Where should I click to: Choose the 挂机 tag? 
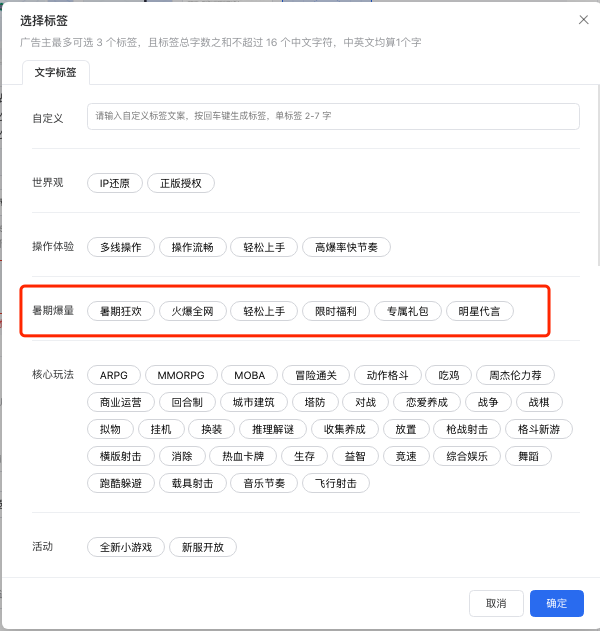(x=161, y=429)
